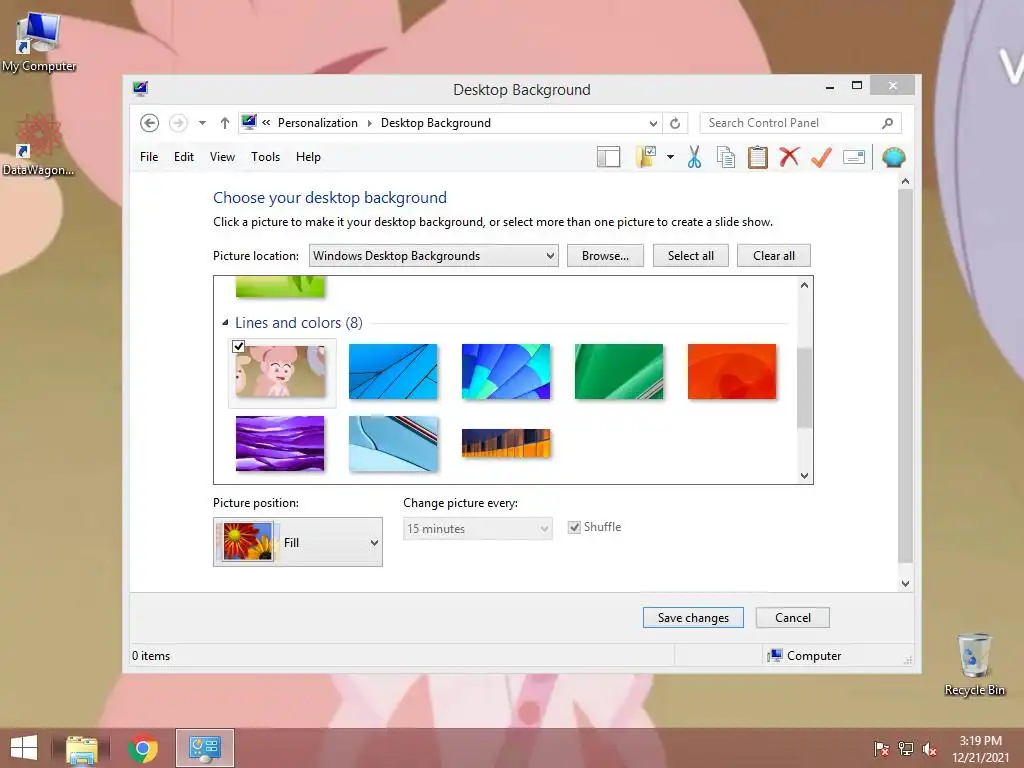
Task: Open File Explorer from the taskbar
Action: click(82, 748)
